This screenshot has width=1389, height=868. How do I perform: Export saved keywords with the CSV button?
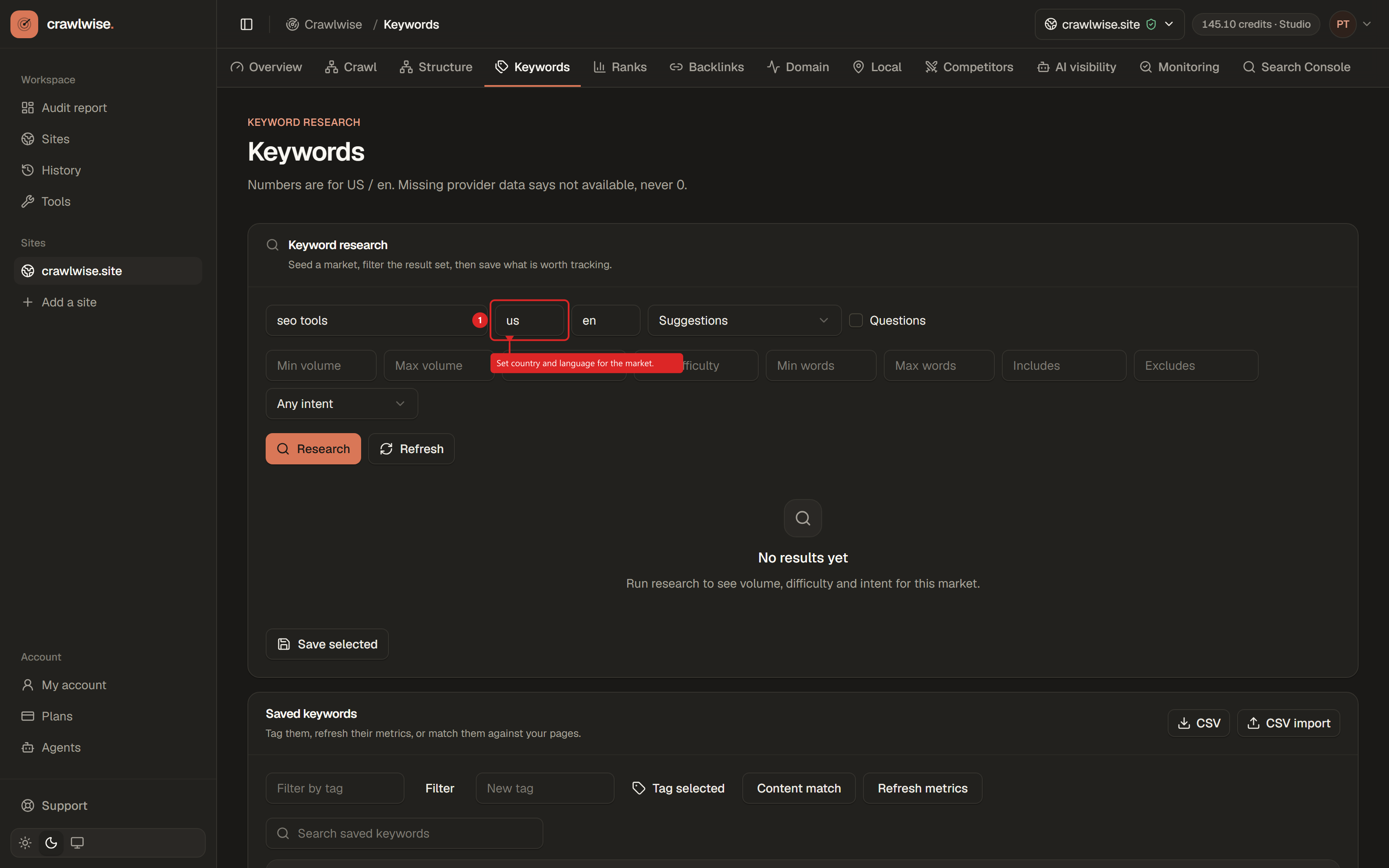tap(1198, 723)
